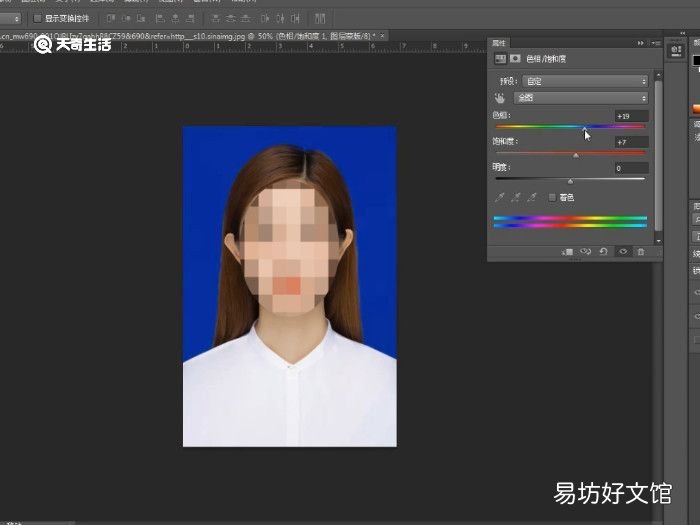Click the distribute left edges icon
Image resolution: width=700 pixels, height=525 pixels.
tap(265, 18)
